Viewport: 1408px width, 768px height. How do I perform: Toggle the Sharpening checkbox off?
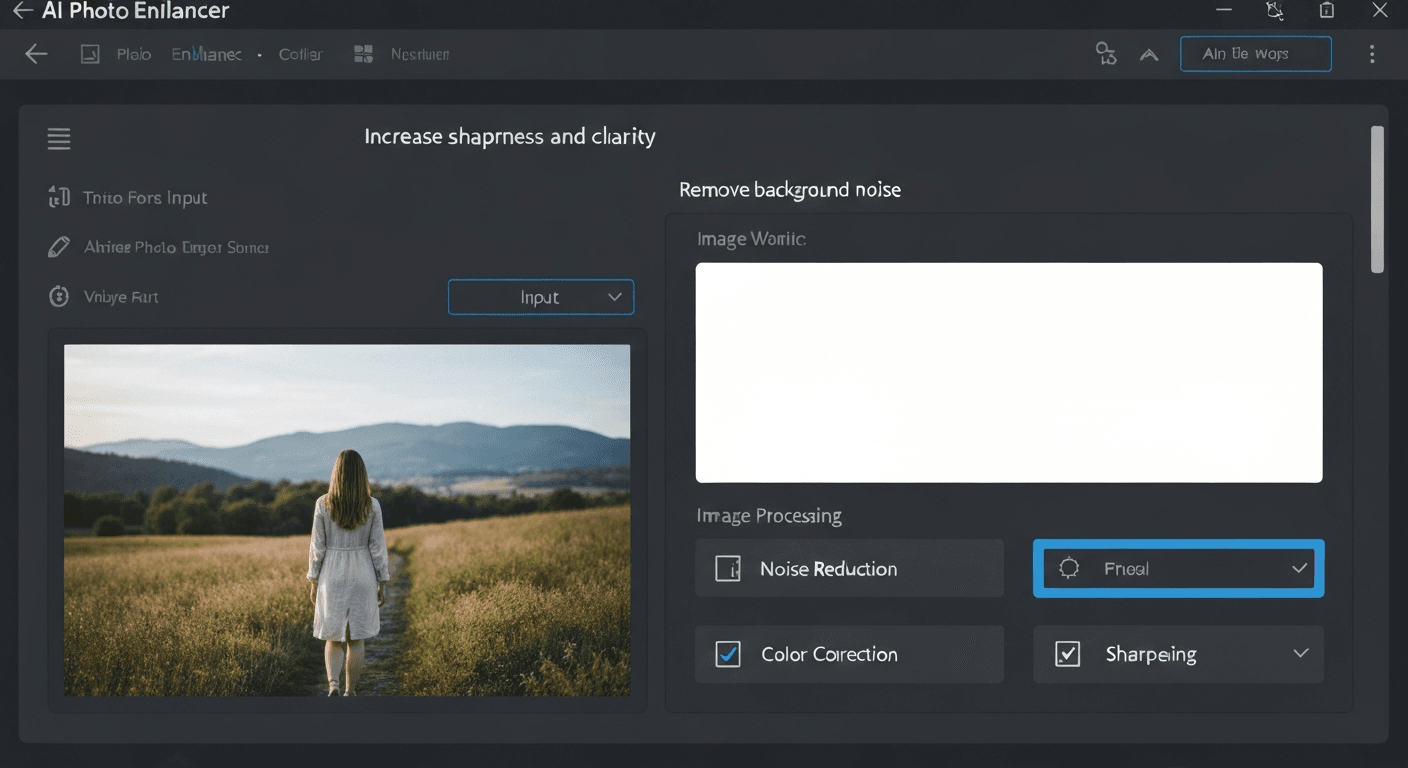tap(1067, 654)
